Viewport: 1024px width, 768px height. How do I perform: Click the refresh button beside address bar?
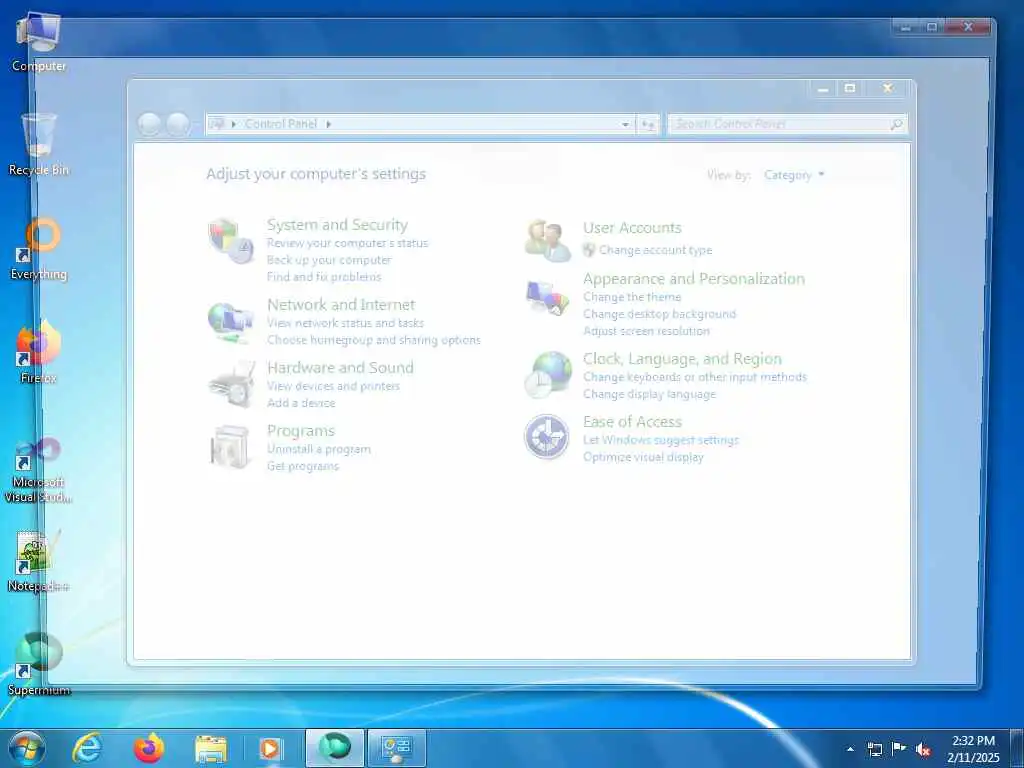[x=648, y=124]
